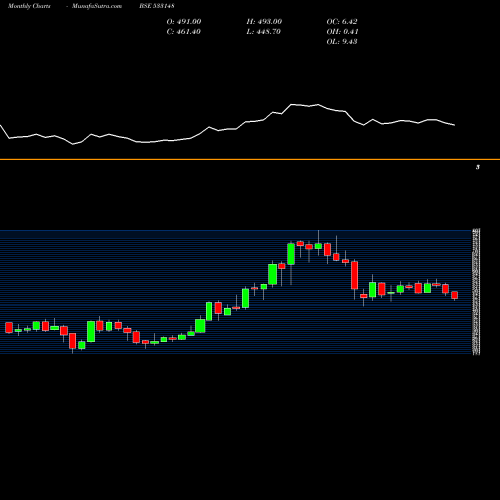The image size is (500, 500).
Task: Click the 'OL: 9.43' reading
Action: tap(342, 42)
